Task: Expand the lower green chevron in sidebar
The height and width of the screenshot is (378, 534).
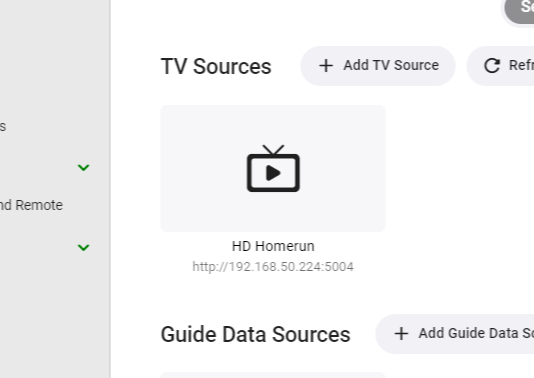Action: pyautogui.click(x=83, y=248)
